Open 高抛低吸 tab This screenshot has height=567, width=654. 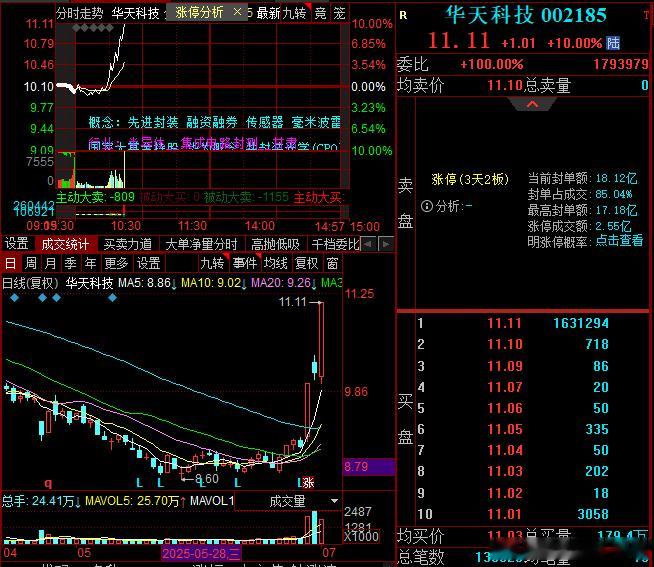coord(275,244)
